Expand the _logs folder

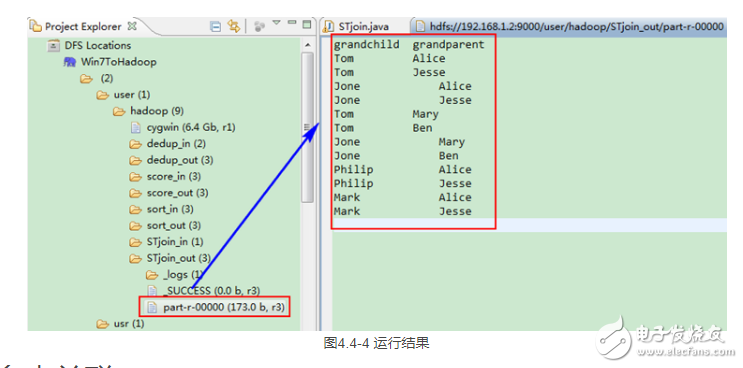tap(174, 274)
